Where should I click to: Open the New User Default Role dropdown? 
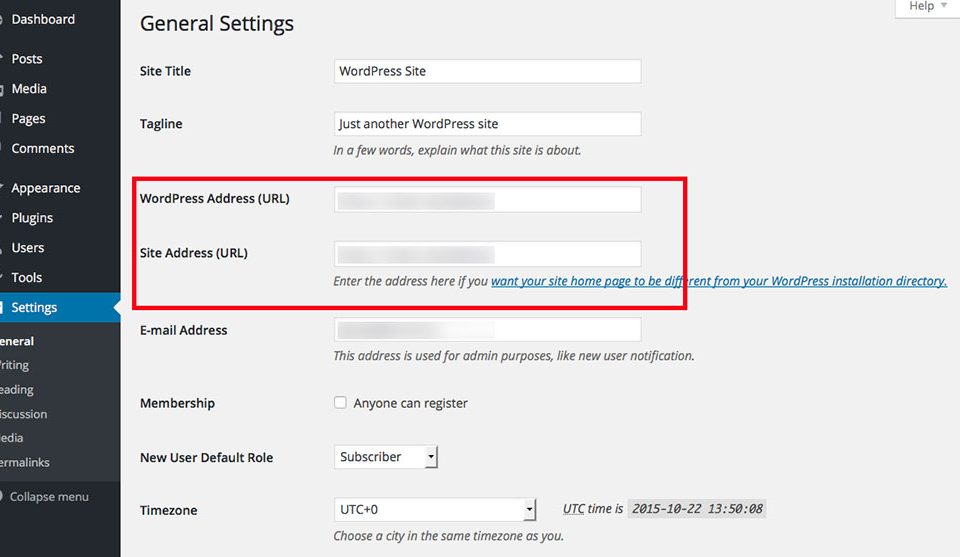[x=386, y=457]
